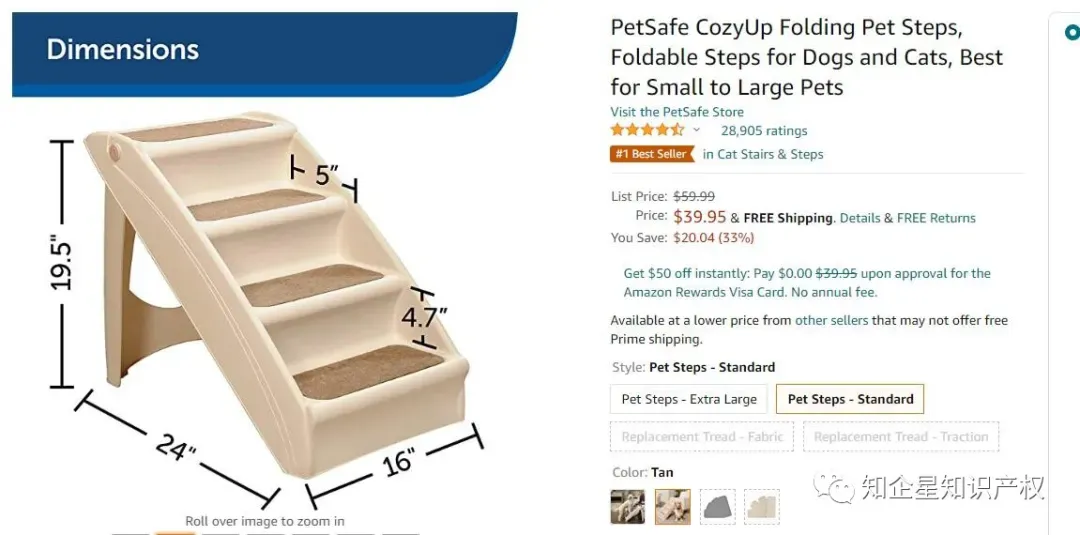Click the star rating icons

[x=647, y=130]
